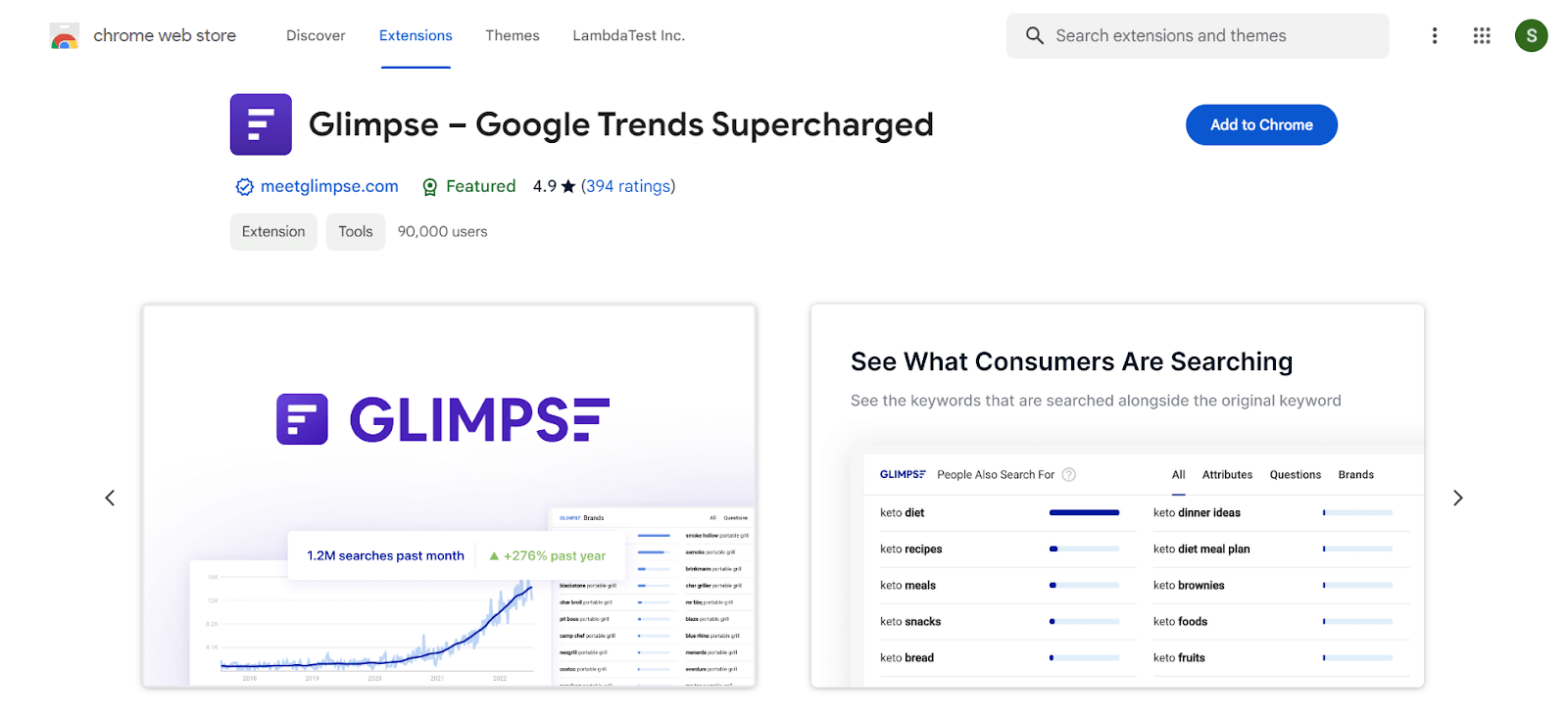Click the Attributes filter in the screenshot
Image resolution: width=1568 pixels, height=717 pixels.
1227,474
